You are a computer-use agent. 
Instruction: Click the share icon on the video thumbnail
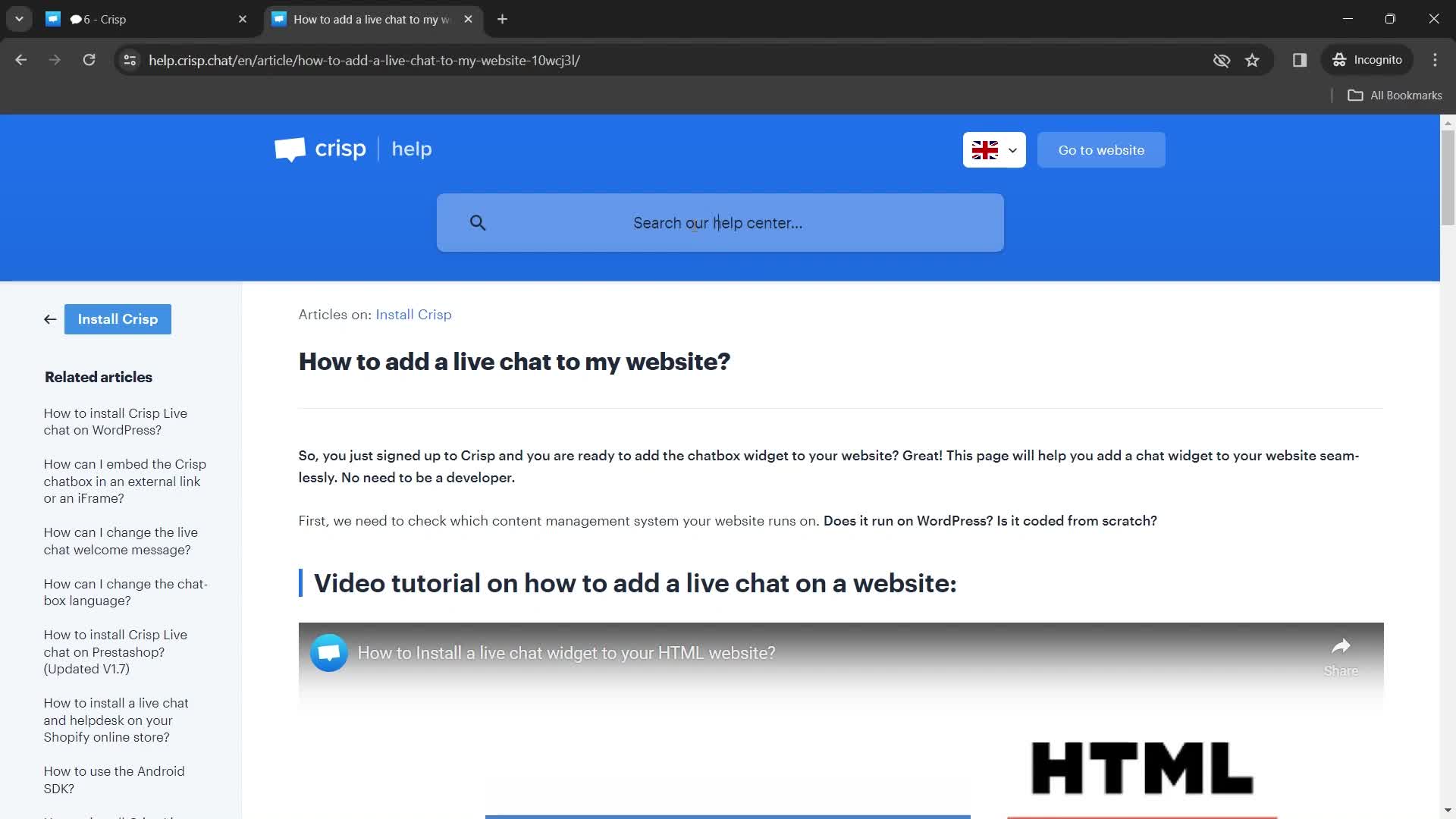click(1341, 647)
